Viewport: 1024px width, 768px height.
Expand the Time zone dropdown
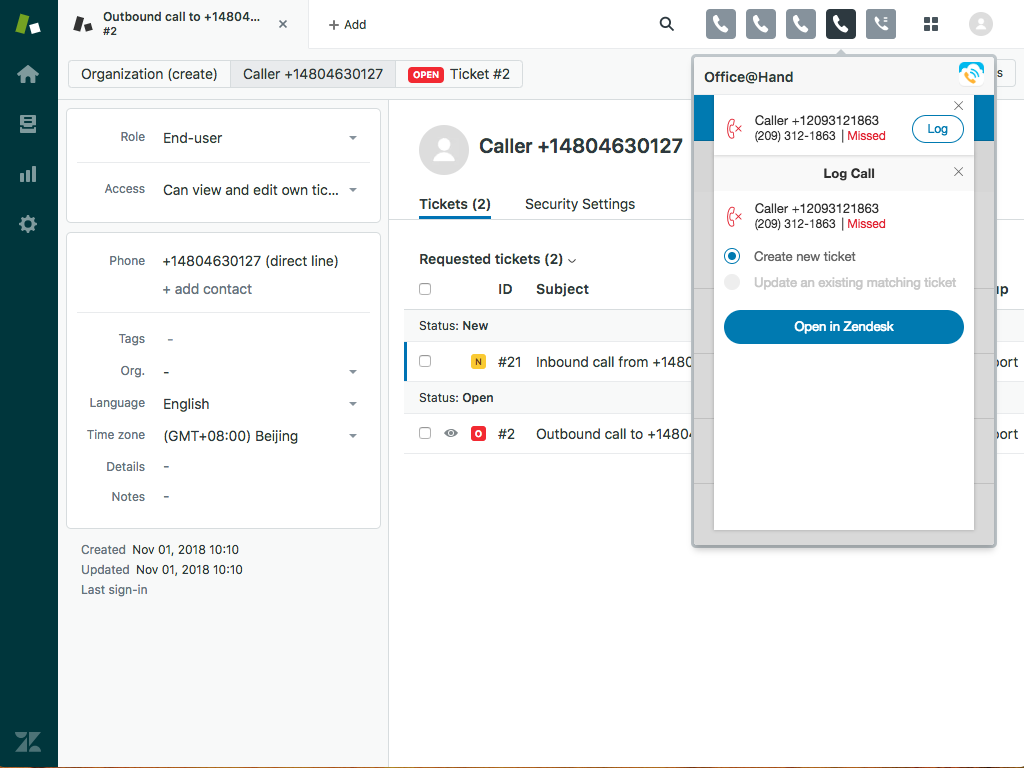click(352, 436)
